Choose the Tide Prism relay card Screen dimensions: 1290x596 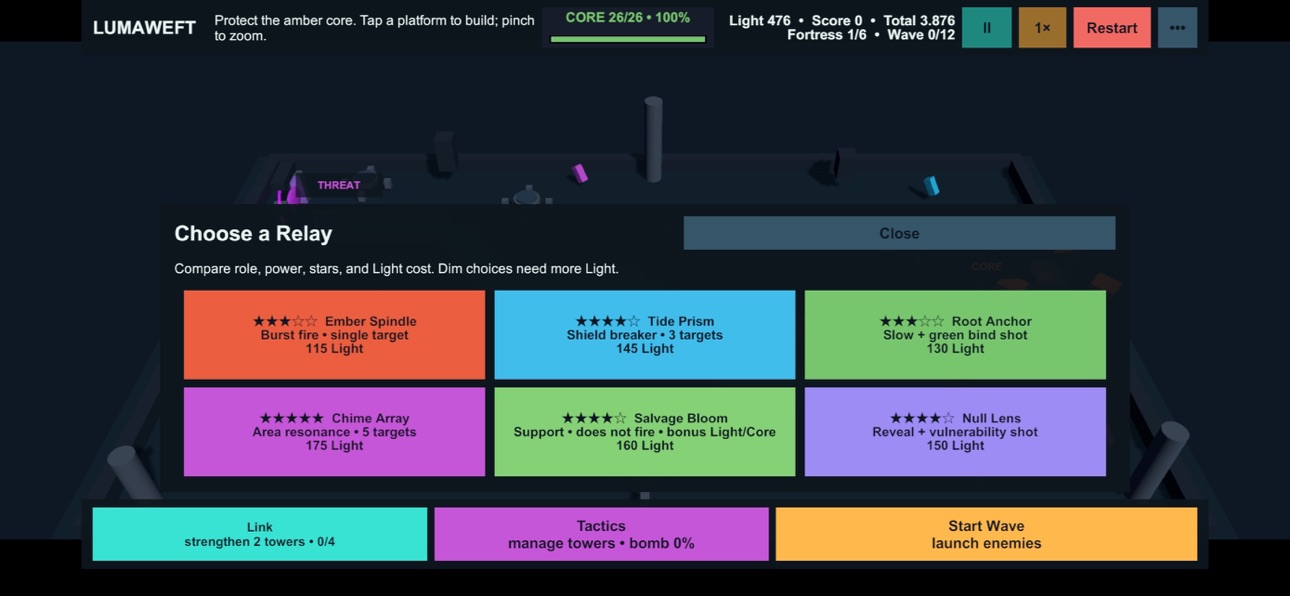coord(645,335)
